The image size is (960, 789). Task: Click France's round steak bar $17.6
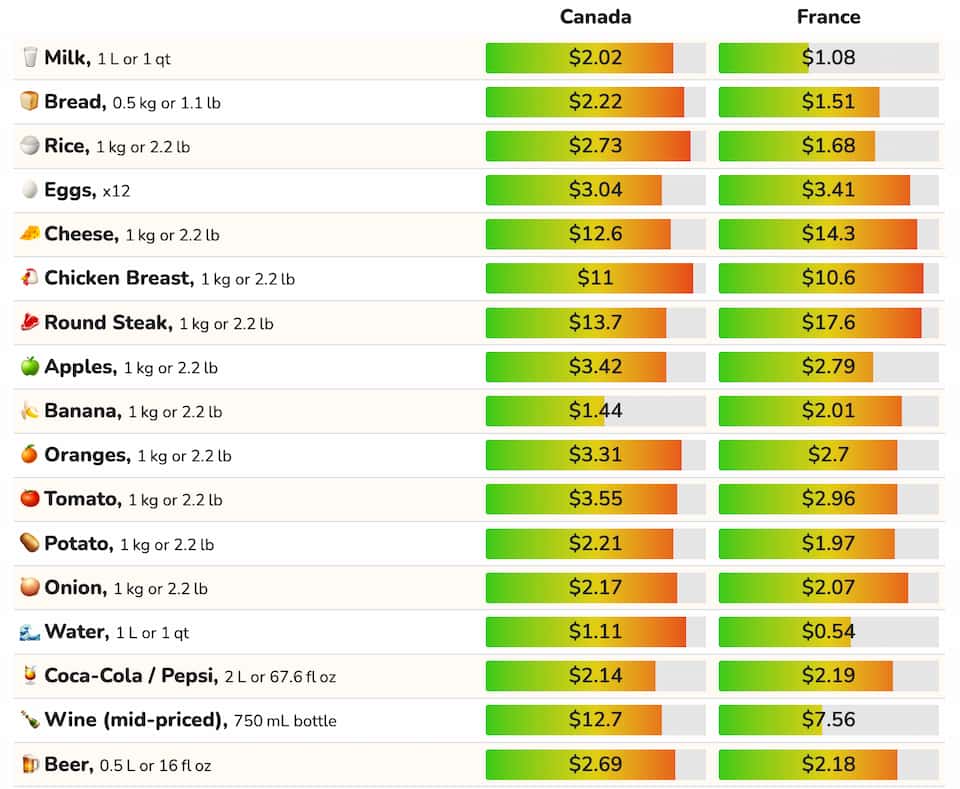[x=828, y=323]
